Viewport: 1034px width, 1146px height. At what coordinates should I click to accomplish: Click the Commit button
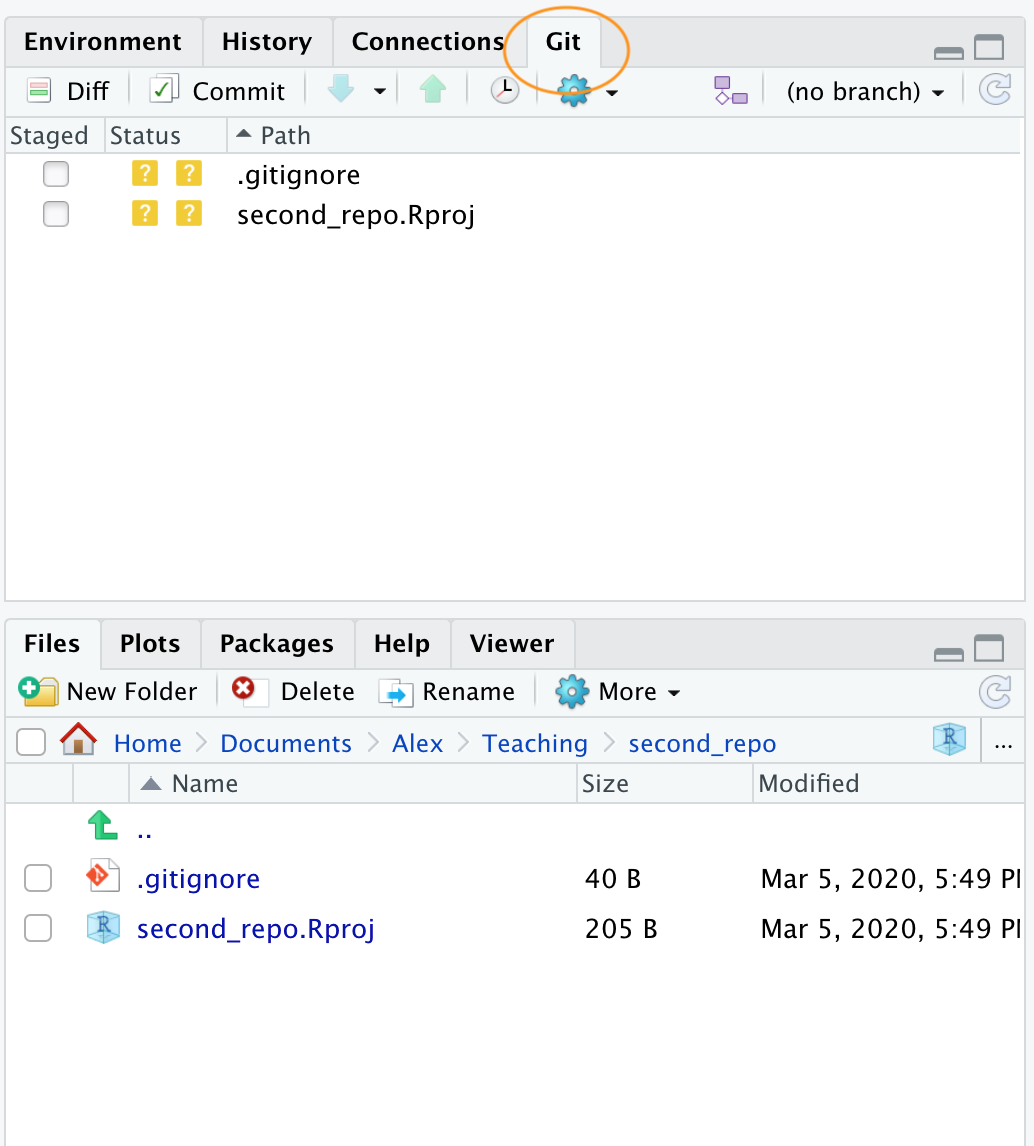pos(218,91)
